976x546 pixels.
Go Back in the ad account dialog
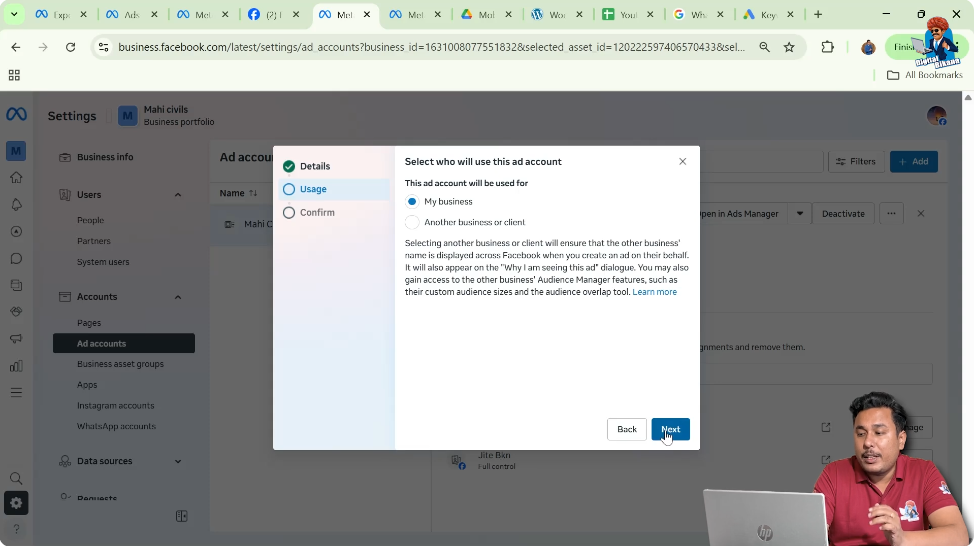626,429
